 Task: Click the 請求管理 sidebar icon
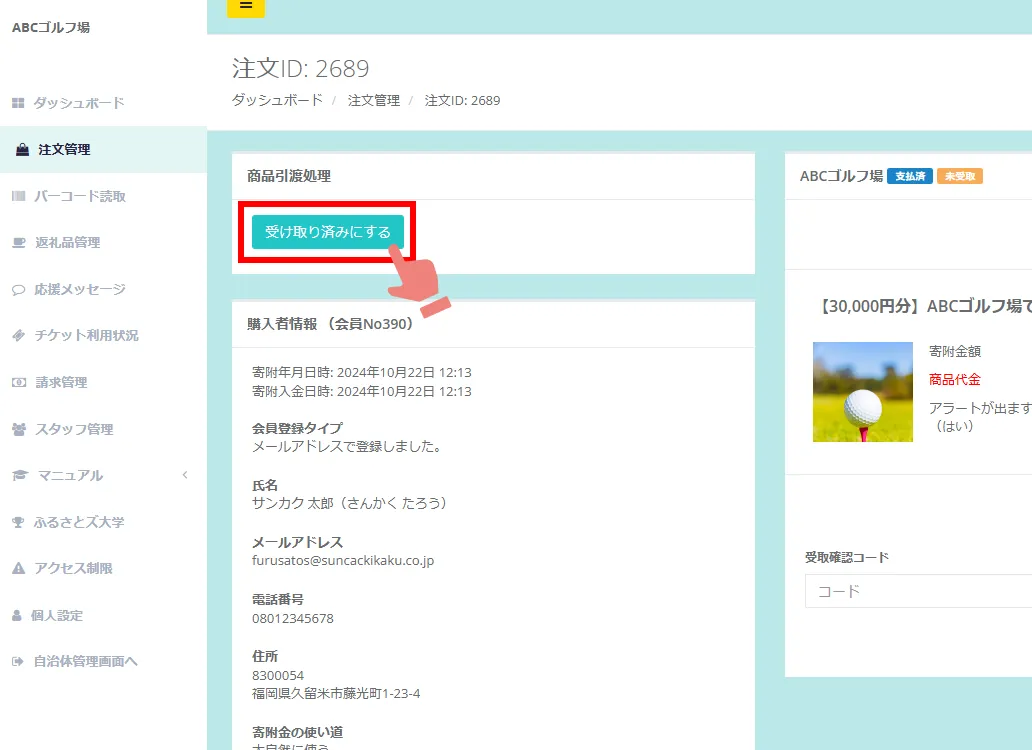point(18,382)
